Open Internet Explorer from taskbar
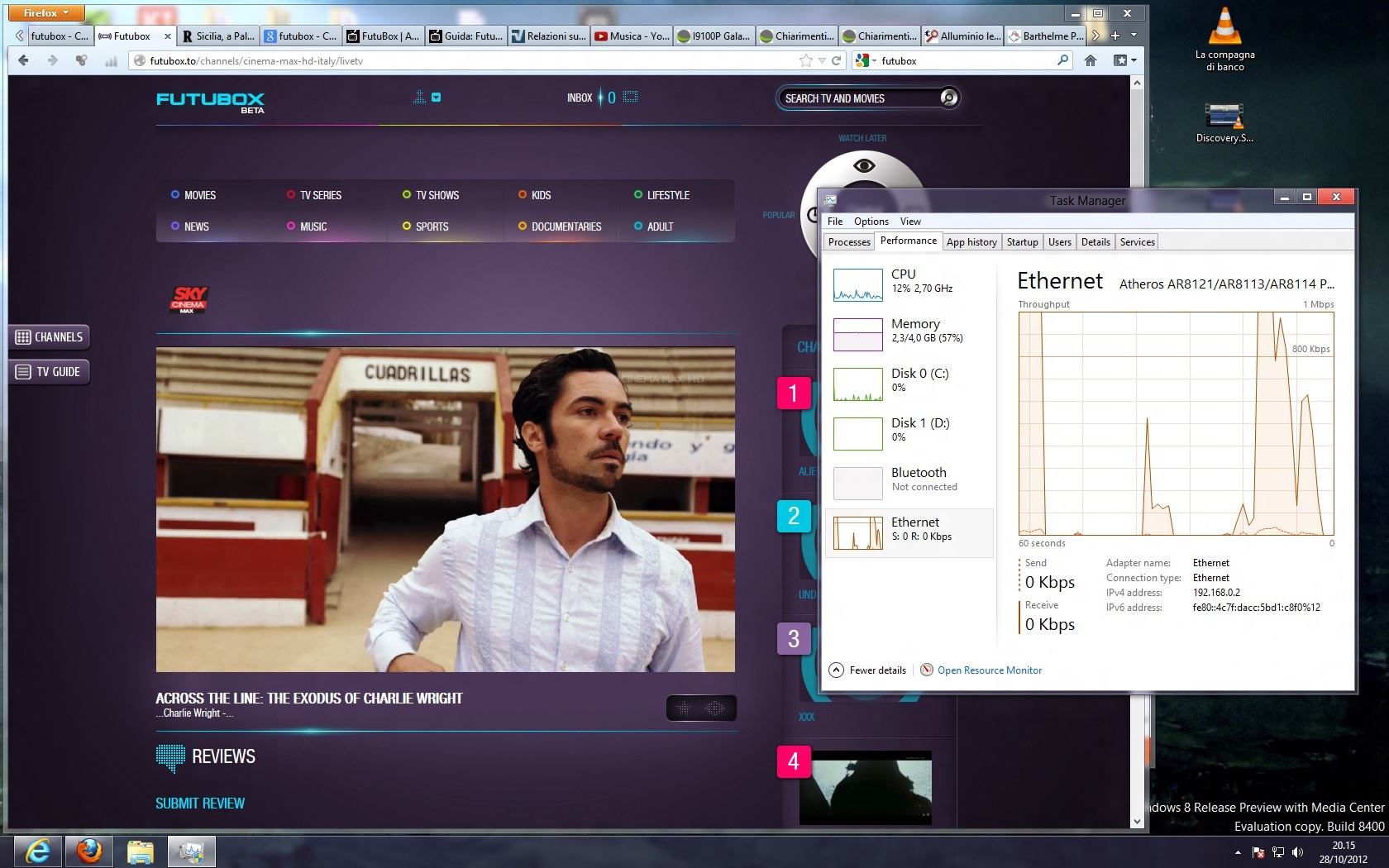Screen dimensions: 1389x868 click(38, 851)
